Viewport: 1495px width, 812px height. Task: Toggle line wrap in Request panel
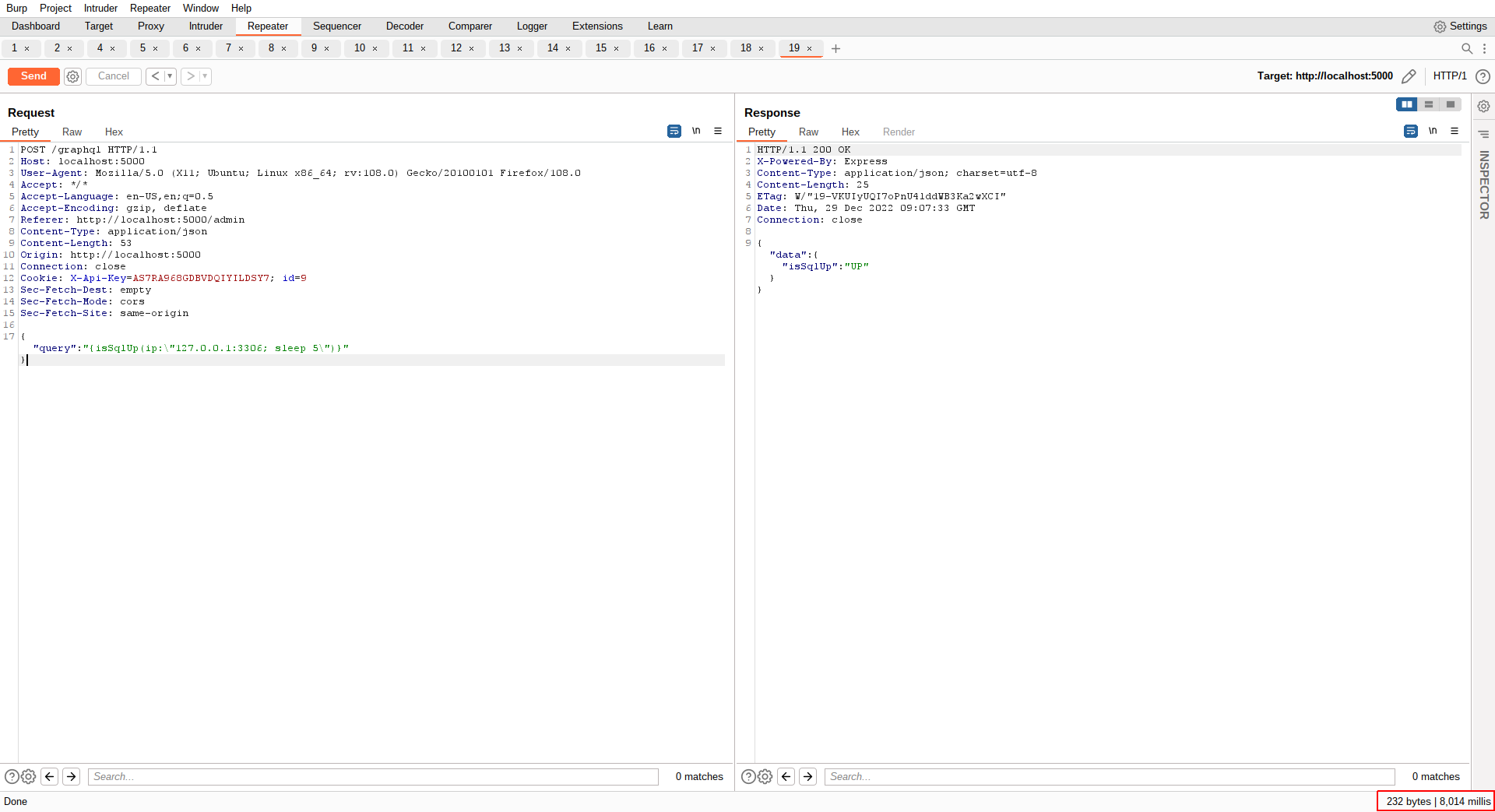pos(674,132)
